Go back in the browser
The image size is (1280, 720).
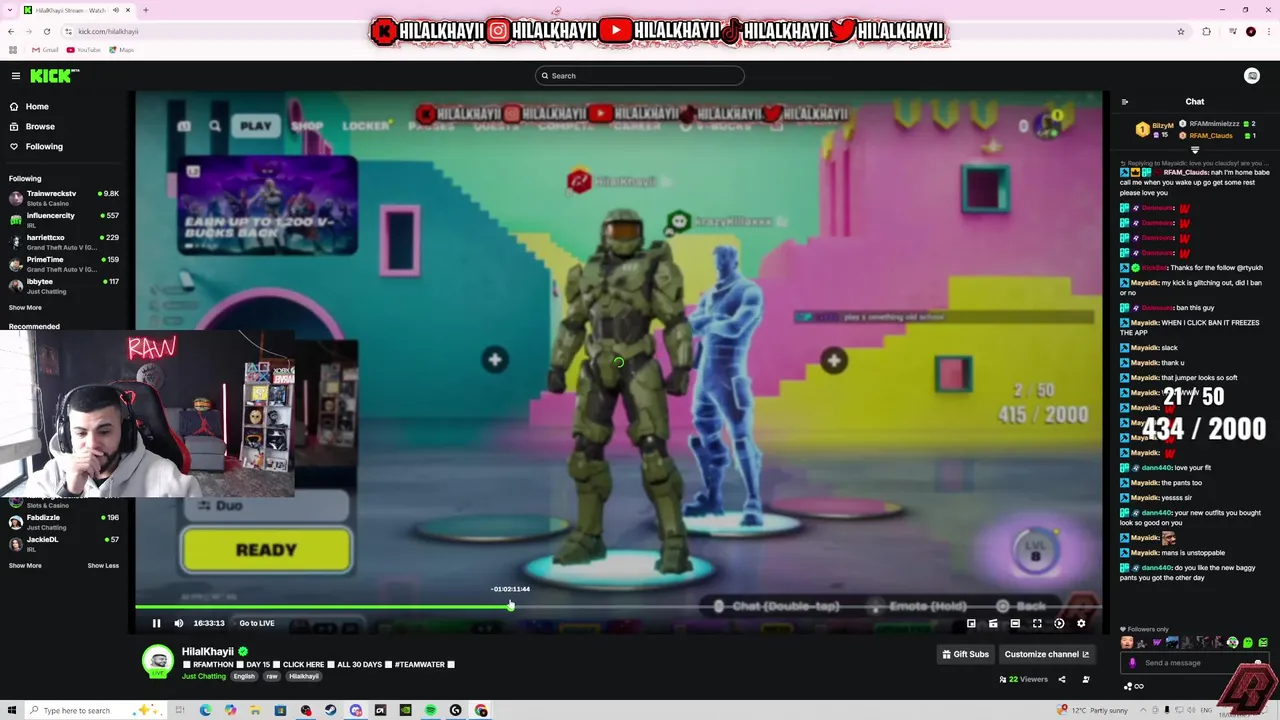pyautogui.click(x=11, y=31)
